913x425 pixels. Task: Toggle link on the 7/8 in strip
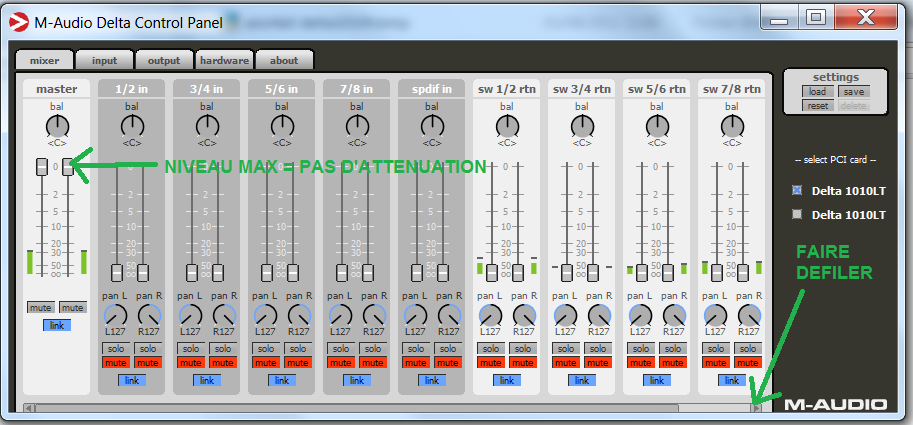357,380
